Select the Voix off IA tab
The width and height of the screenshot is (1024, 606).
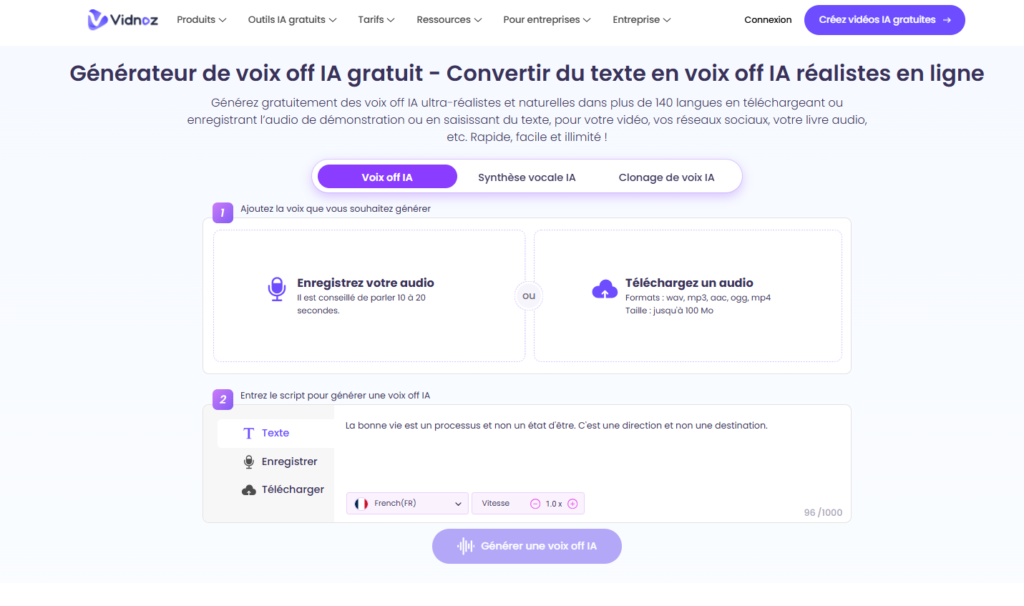tap(387, 177)
